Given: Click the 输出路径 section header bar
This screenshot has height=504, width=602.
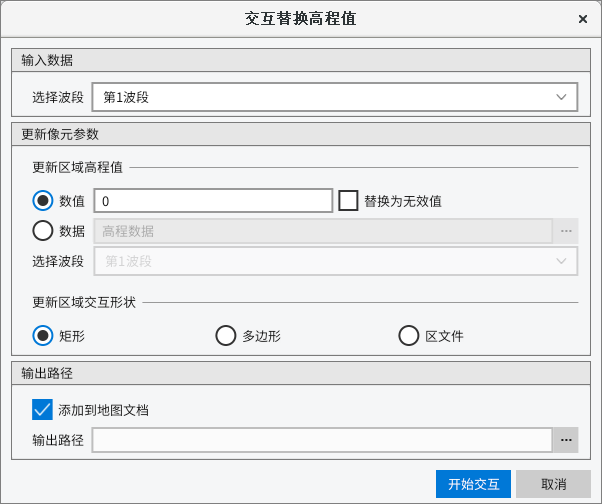Looking at the screenshot, I should (300, 373).
